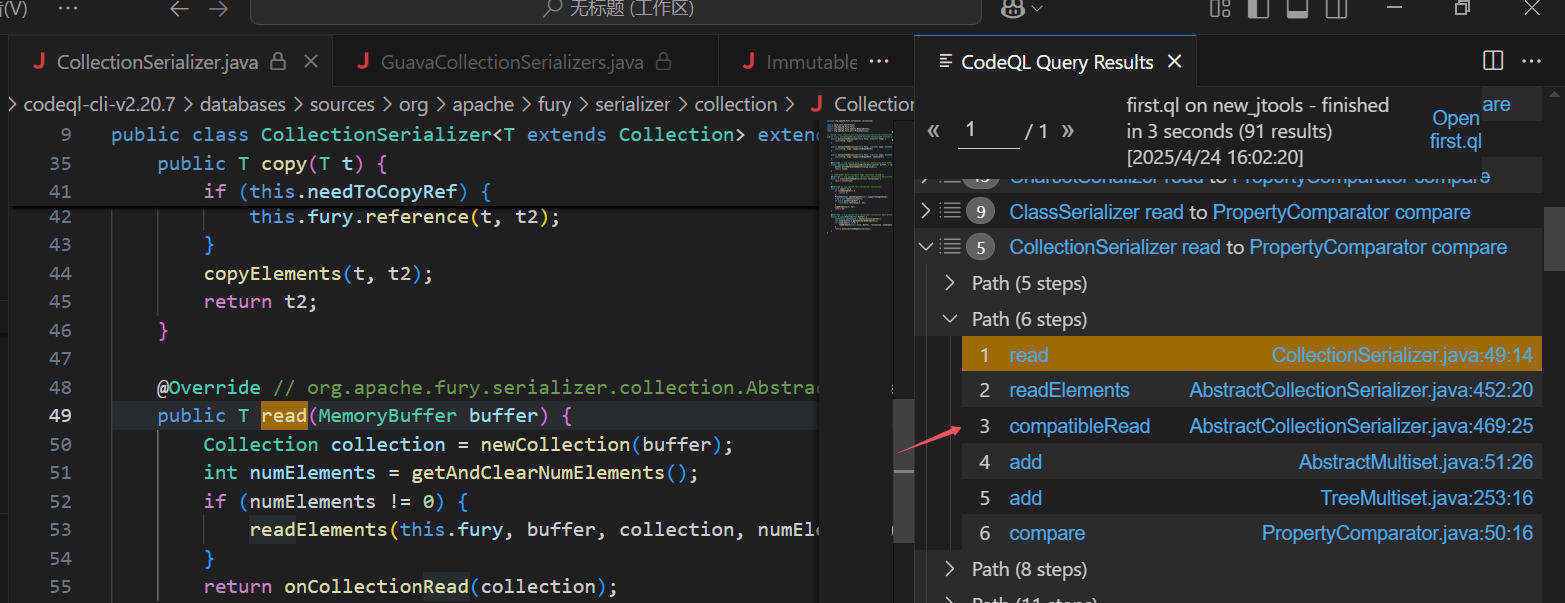Viewport: 1565px width, 603px height.
Task: Open AbstractCollectionSerializer.java:469:25 location
Action: point(1361,426)
